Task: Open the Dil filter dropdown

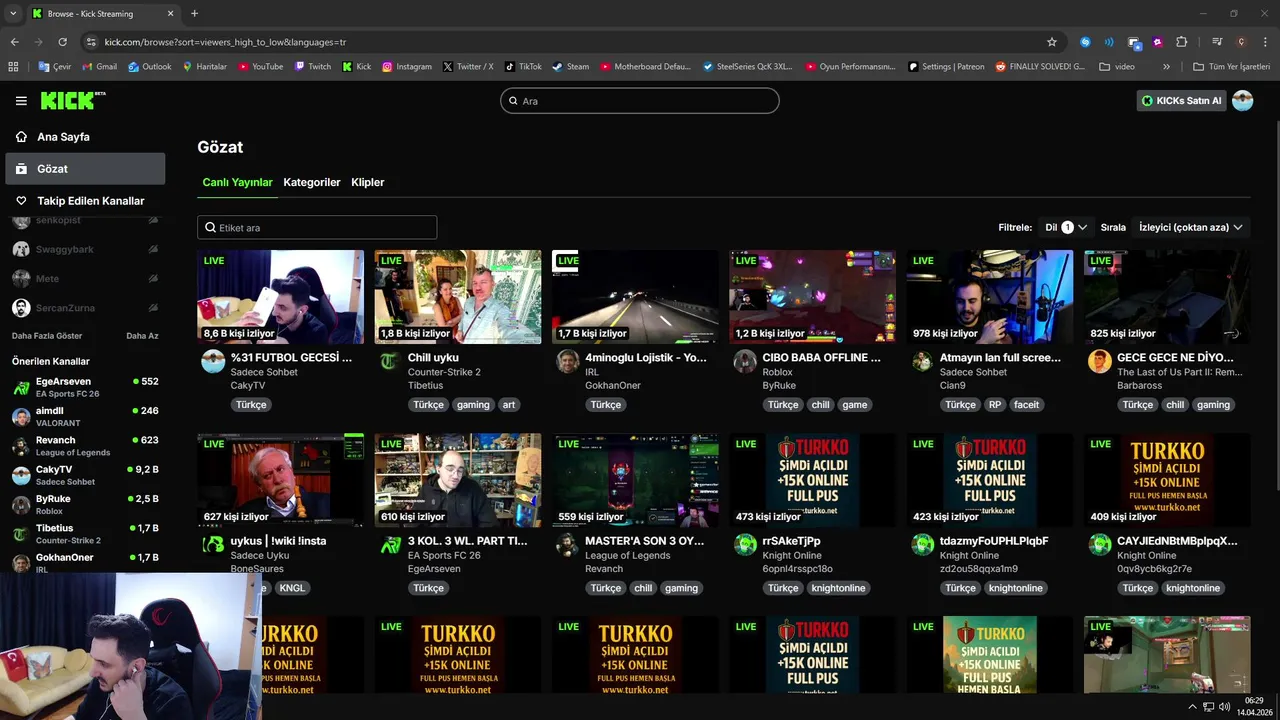Action: tap(1065, 227)
